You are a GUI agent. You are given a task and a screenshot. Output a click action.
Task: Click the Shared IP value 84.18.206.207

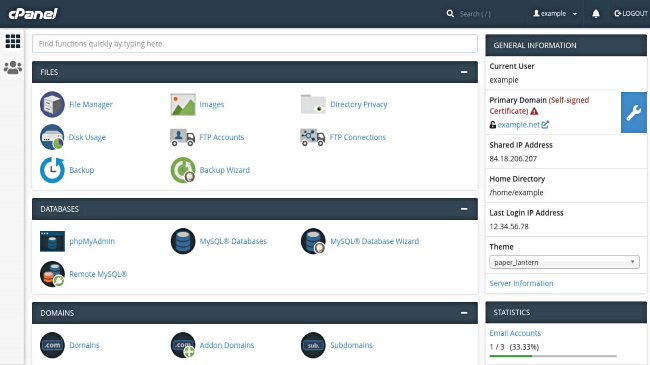pyautogui.click(x=513, y=159)
